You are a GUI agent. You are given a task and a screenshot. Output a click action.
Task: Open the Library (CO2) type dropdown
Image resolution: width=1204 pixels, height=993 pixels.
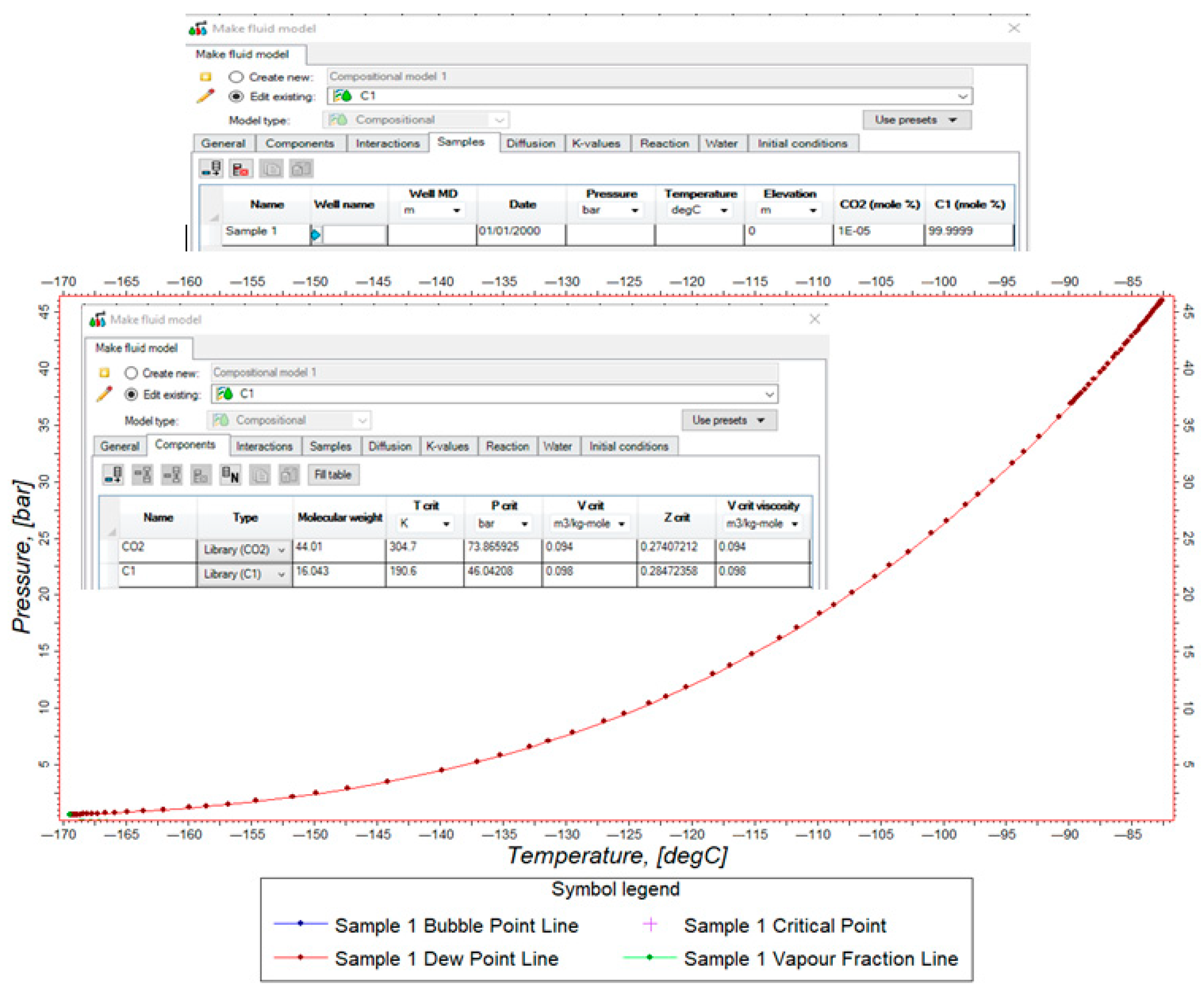pyautogui.click(x=281, y=550)
